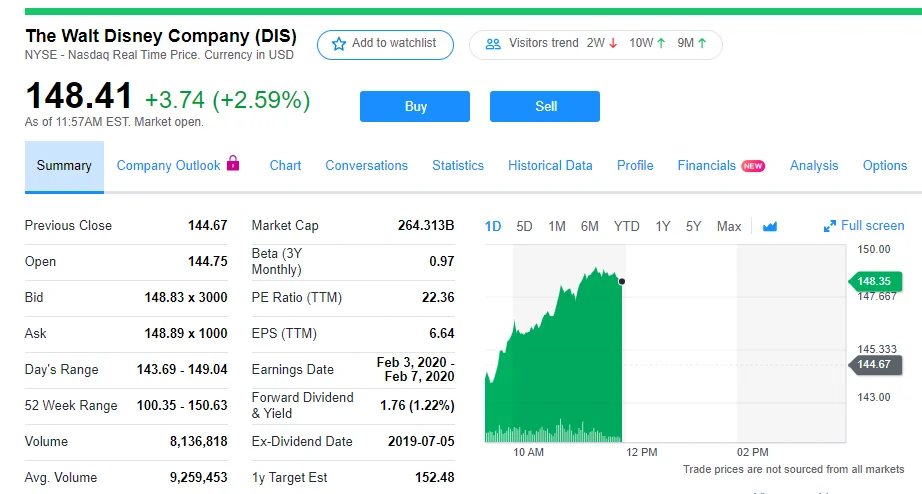922x494 pixels.
Task: Click the 9M green up arrow
Action: click(x=702, y=43)
